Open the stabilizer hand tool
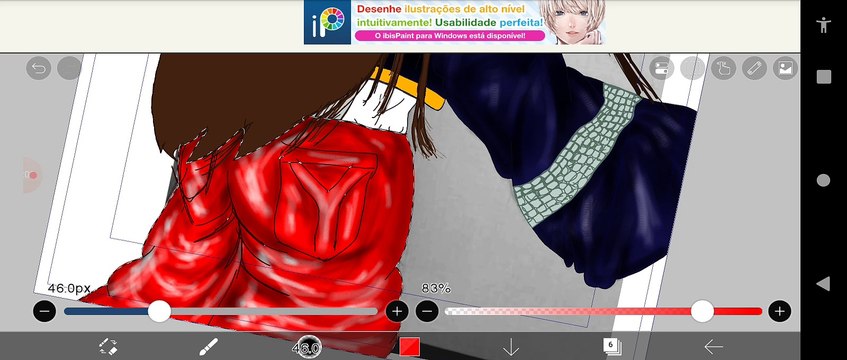The image size is (847, 360). (x=723, y=68)
